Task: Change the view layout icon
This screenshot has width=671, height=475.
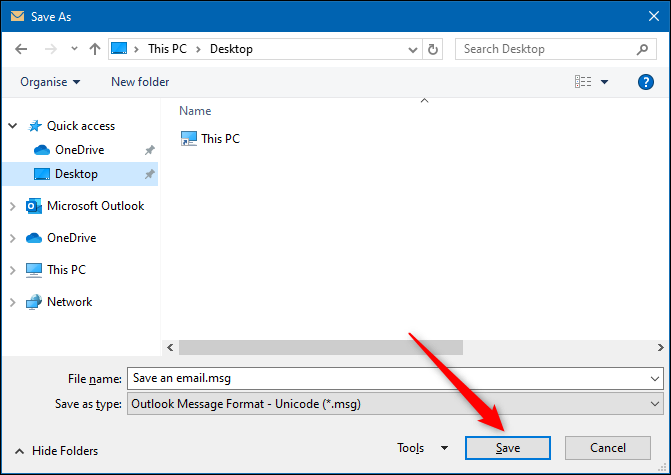Action: (583, 81)
